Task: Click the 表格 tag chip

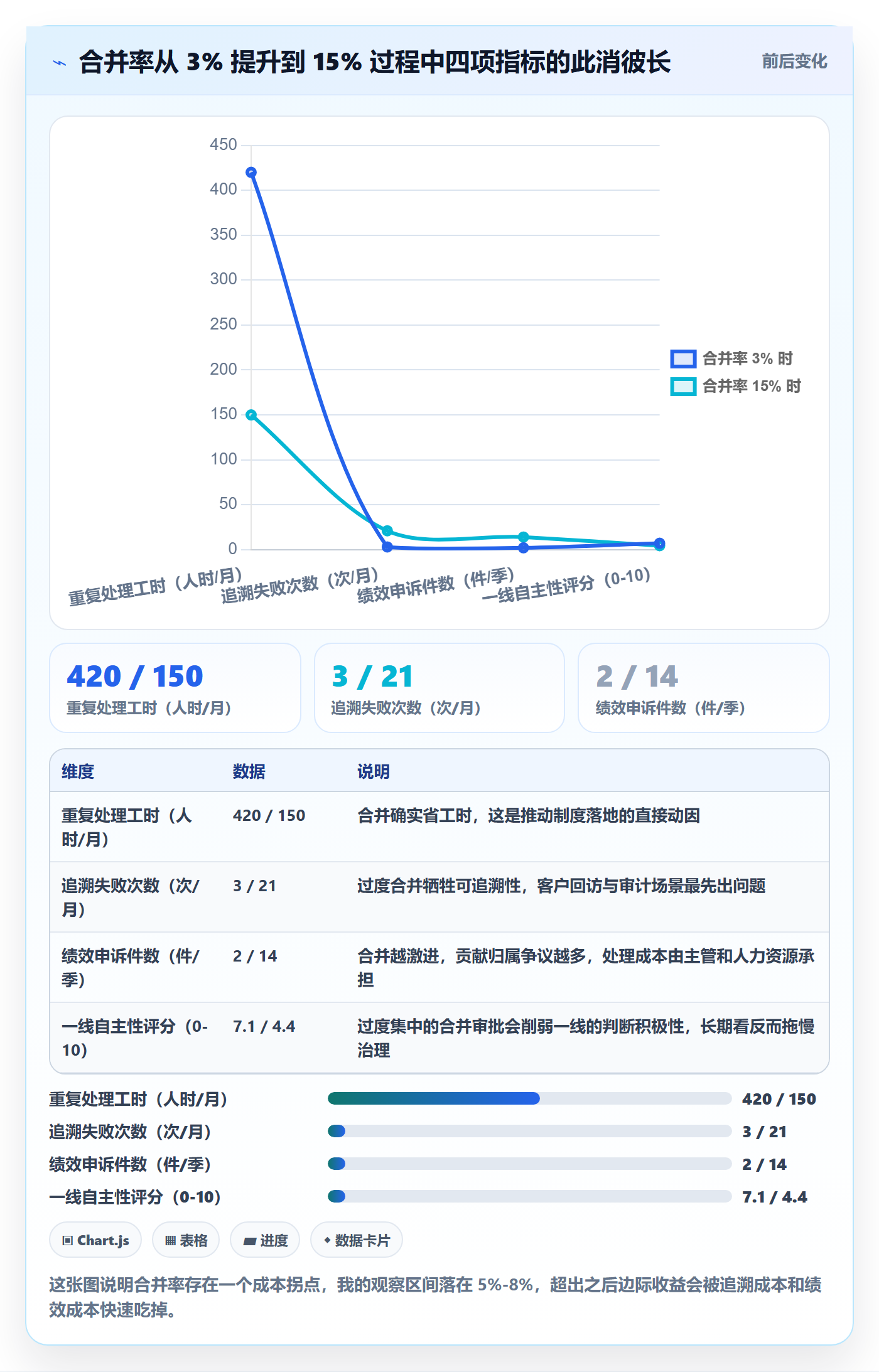Action: 186,1240
